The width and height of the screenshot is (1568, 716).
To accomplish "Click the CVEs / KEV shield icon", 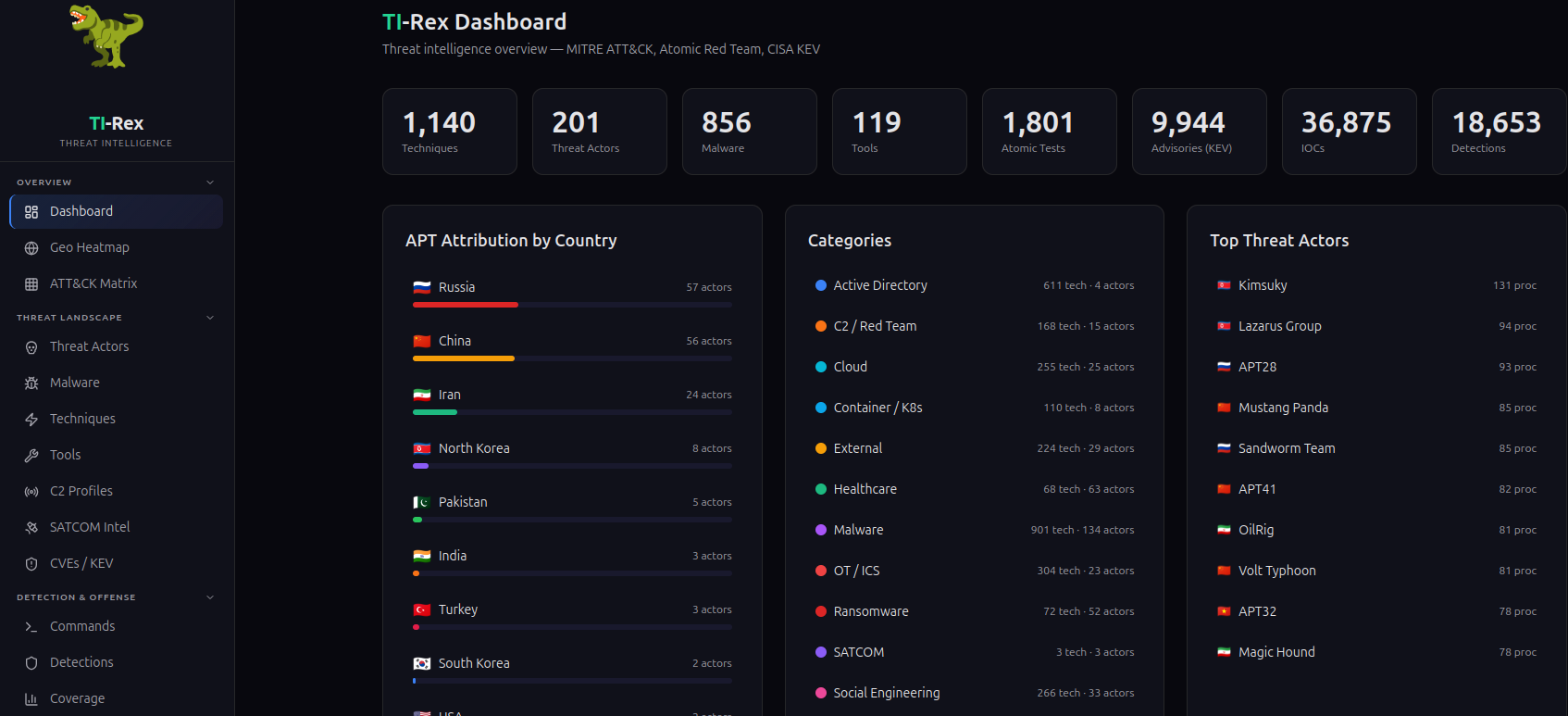I will coord(31,564).
